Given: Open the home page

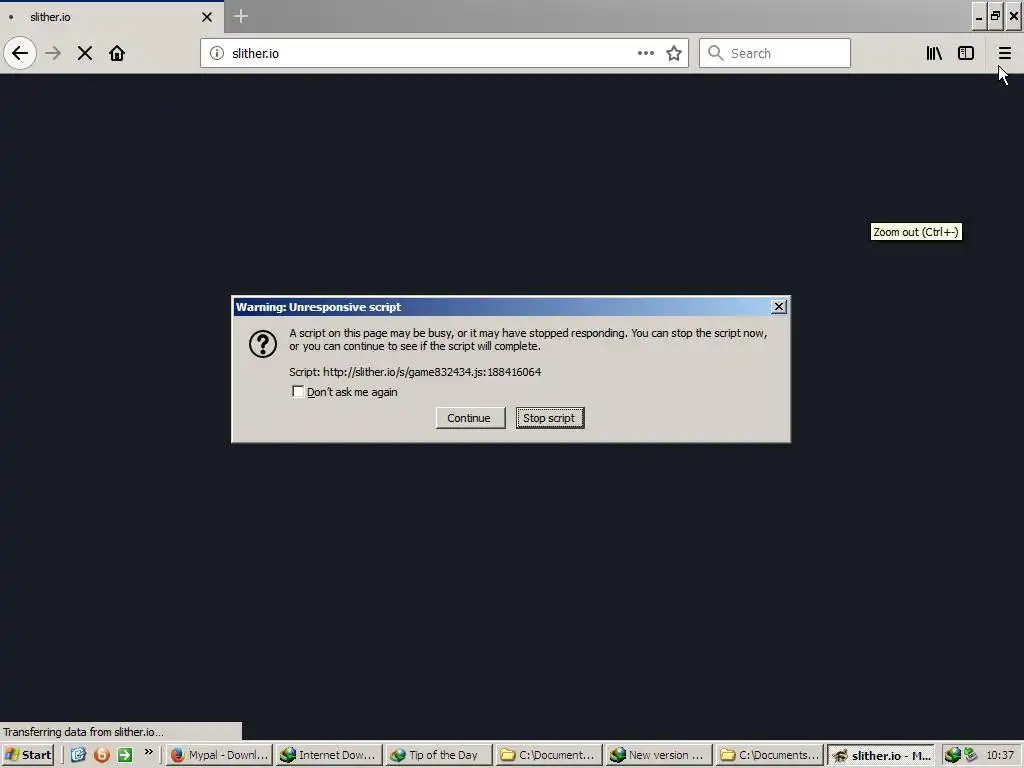Looking at the screenshot, I should tap(117, 53).
